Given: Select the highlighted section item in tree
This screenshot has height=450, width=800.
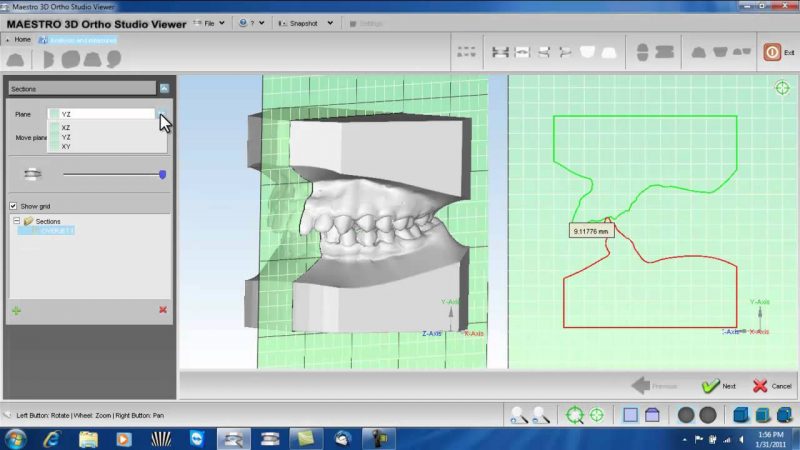Looking at the screenshot, I should [46, 231].
